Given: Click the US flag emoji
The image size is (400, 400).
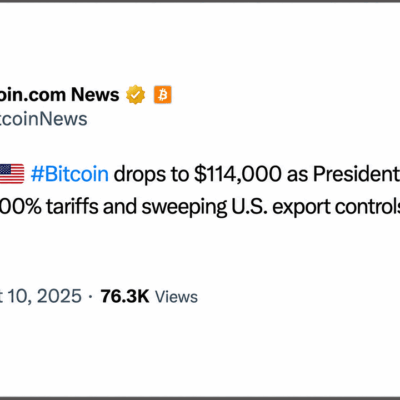Looking at the screenshot, I should pyautogui.click(x=12, y=174).
